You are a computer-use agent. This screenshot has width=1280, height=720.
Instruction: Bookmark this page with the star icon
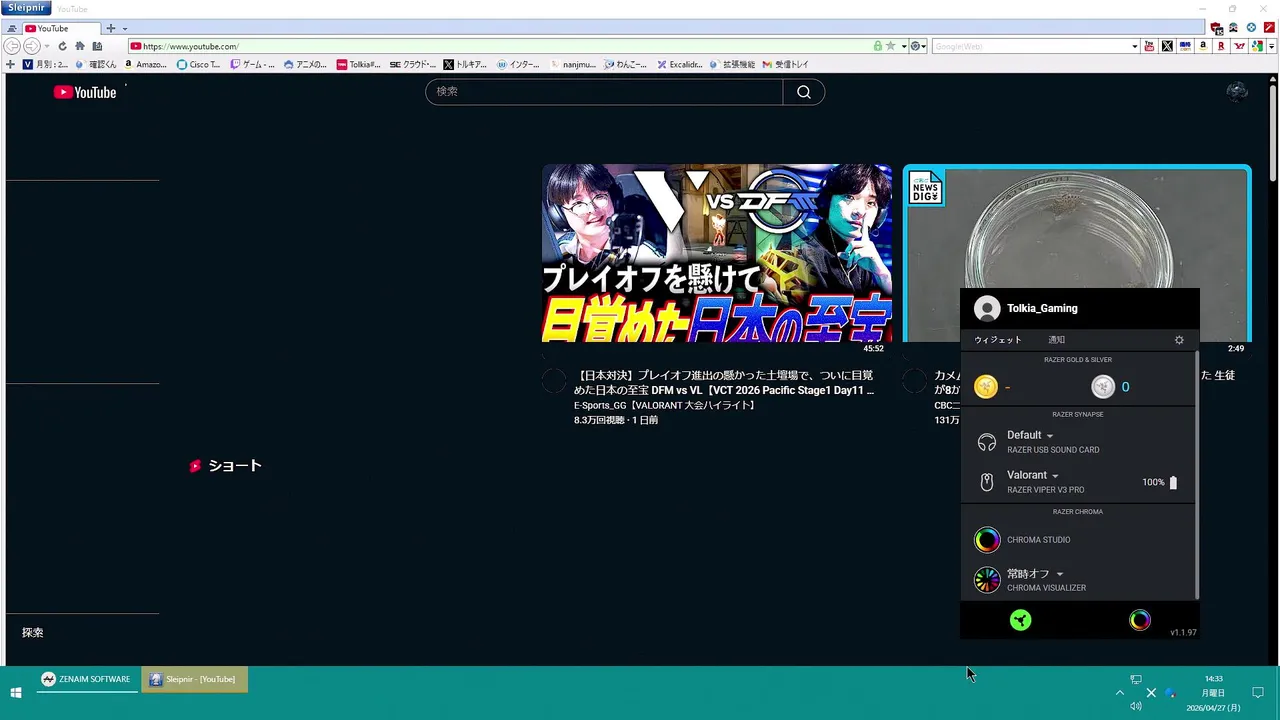(890, 46)
